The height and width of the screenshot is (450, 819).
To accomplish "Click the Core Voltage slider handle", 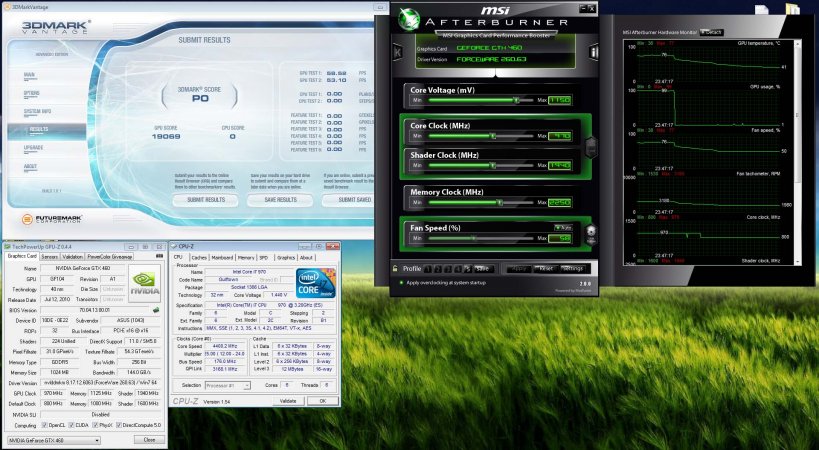I will click(x=516, y=100).
